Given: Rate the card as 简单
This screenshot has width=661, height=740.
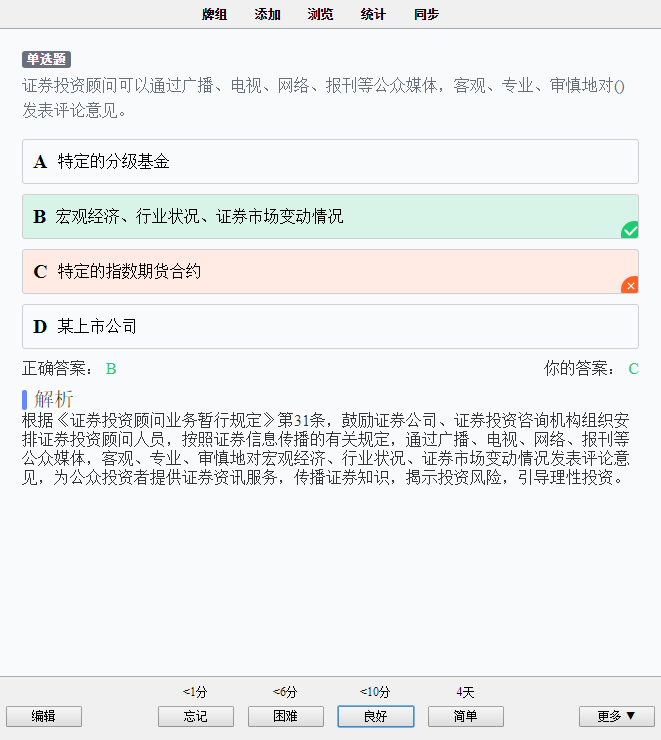Looking at the screenshot, I should point(466,716).
